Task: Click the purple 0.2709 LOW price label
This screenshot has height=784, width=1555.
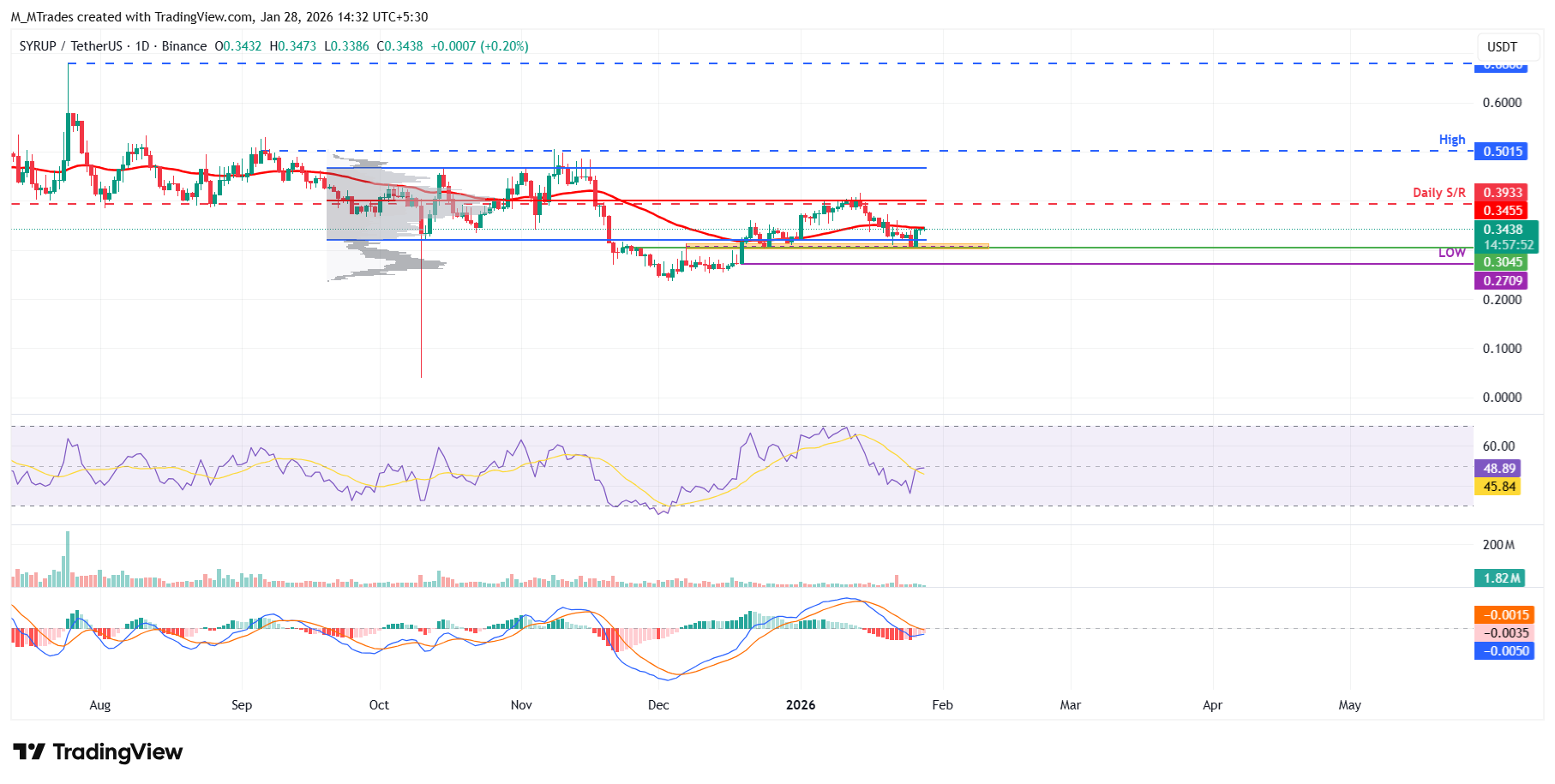Action: 1503,281
